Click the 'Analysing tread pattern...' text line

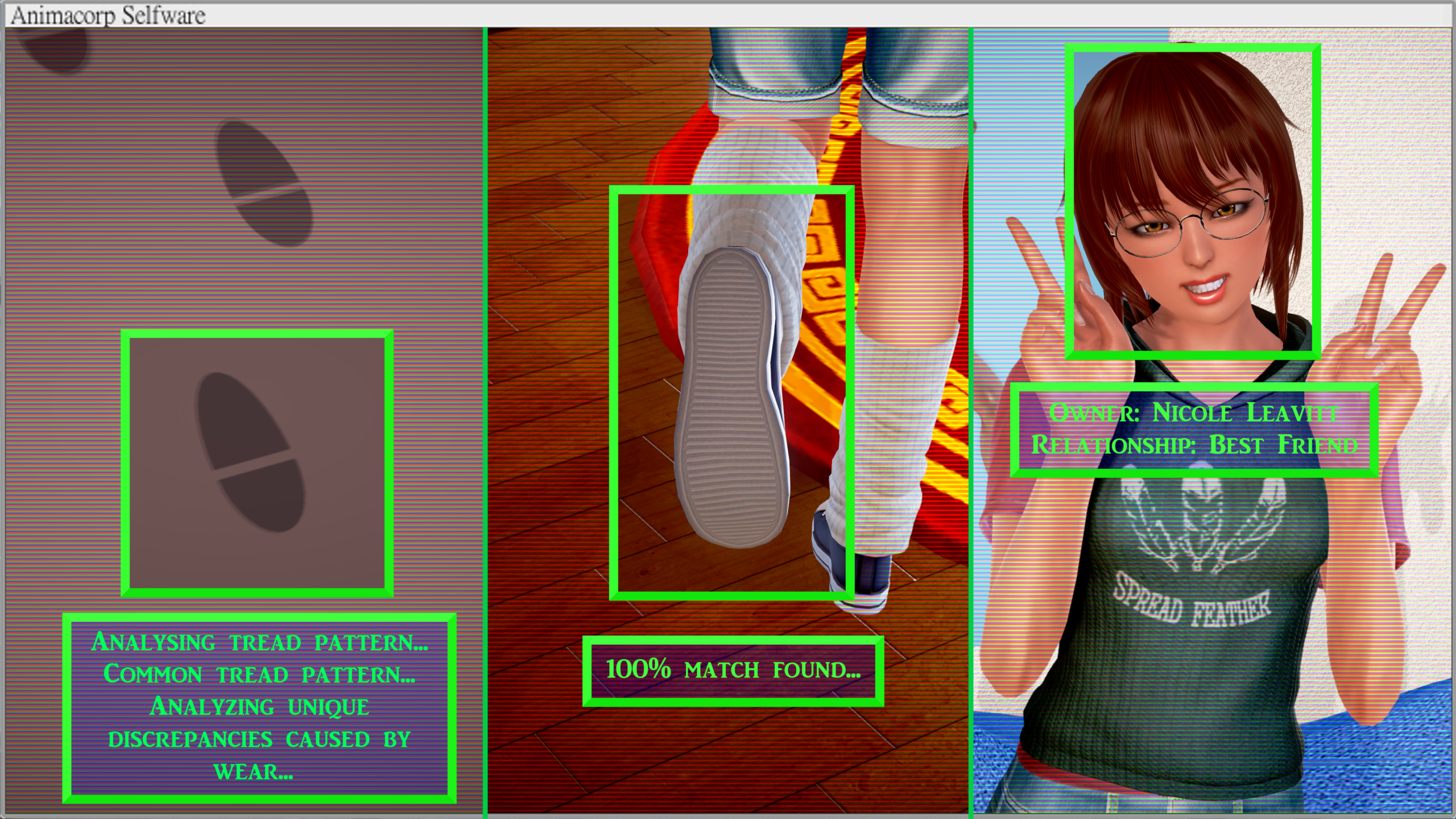click(259, 642)
